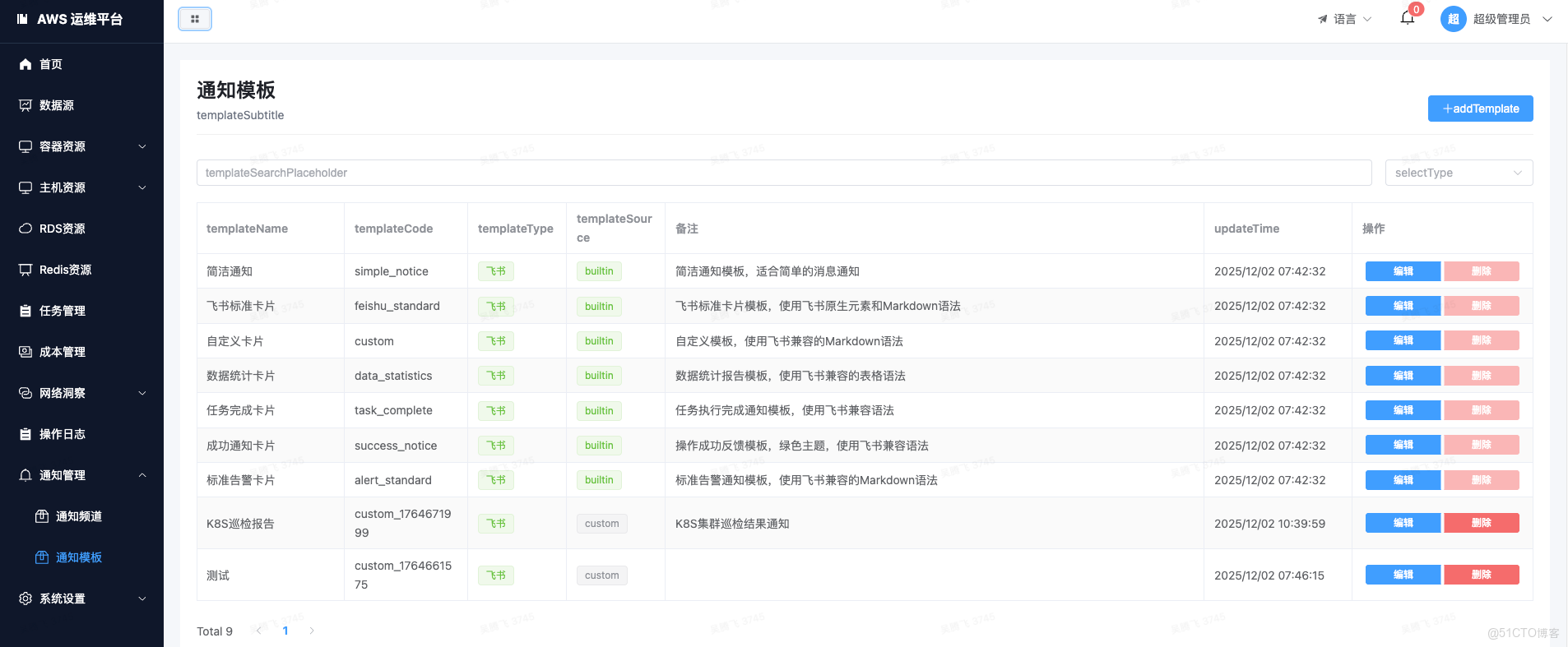The height and width of the screenshot is (647, 1568).
Task: Click the AWS 运维平台 logo icon
Action: point(22,19)
